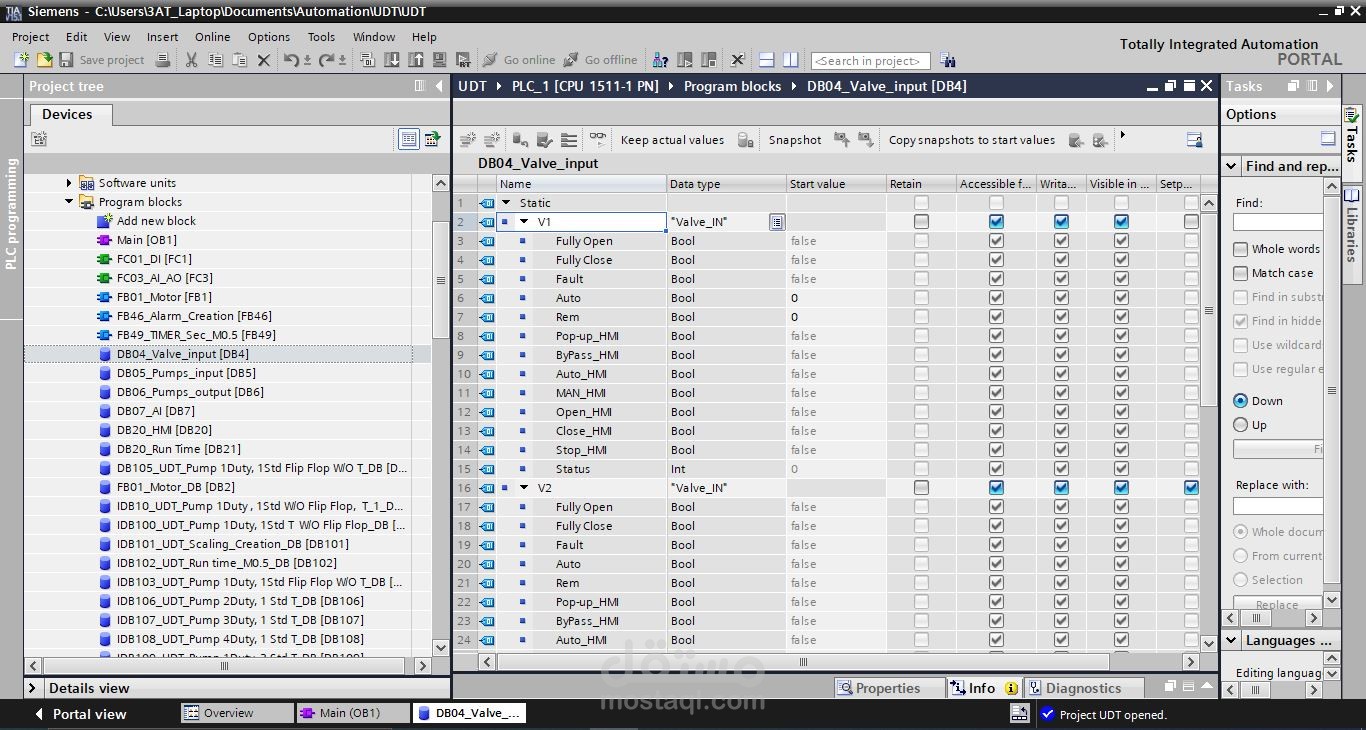Click Split editor space horizontally icon
The height and width of the screenshot is (730, 1366).
(767, 60)
